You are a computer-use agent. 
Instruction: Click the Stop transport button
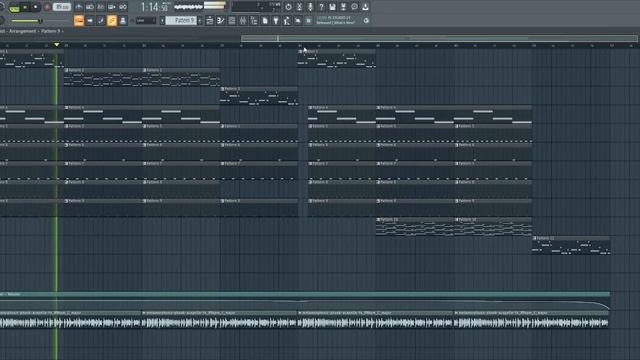(x=36, y=7)
